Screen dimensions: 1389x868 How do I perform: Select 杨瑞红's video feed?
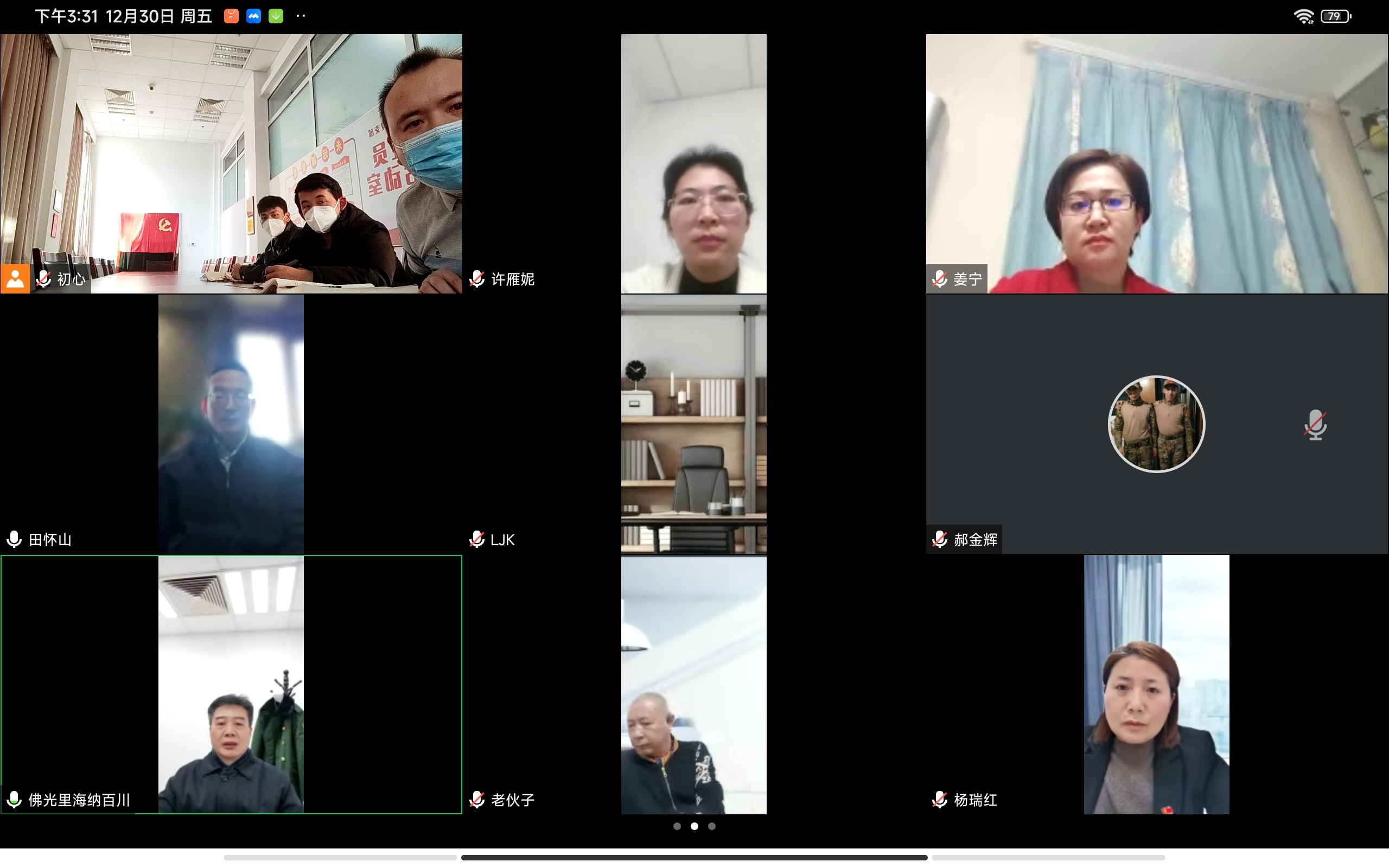(1156, 684)
